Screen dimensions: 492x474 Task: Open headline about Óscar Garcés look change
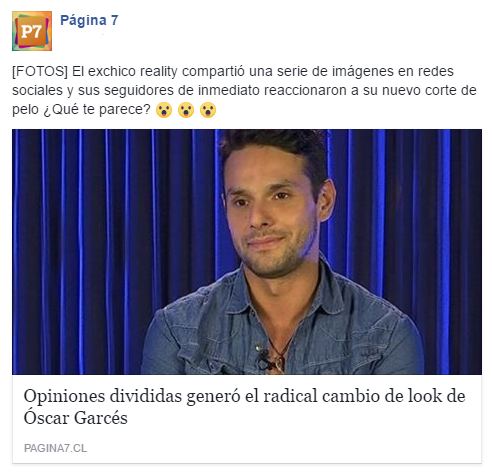pyautogui.click(x=244, y=407)
